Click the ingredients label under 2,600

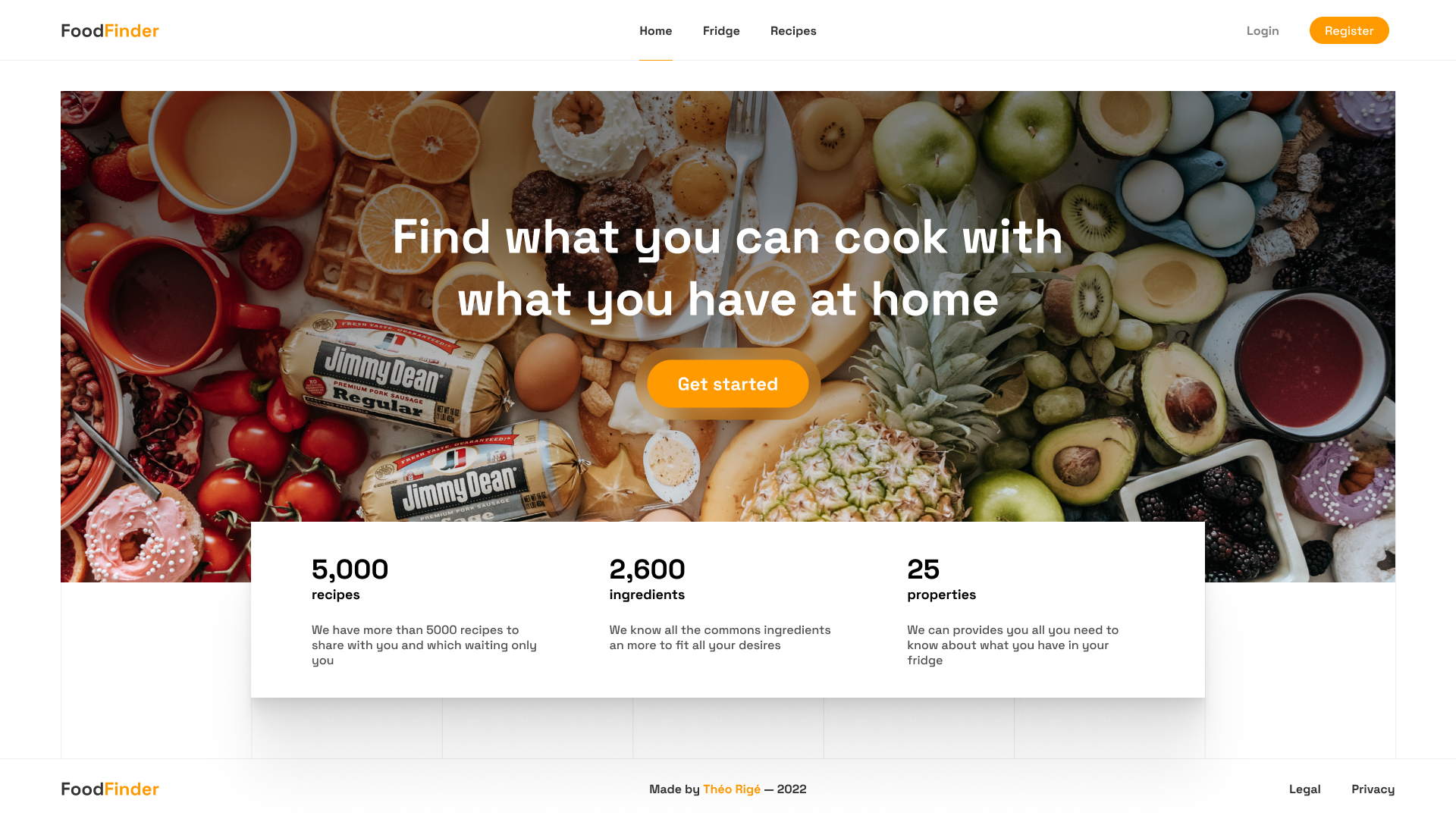click(647, 595)
